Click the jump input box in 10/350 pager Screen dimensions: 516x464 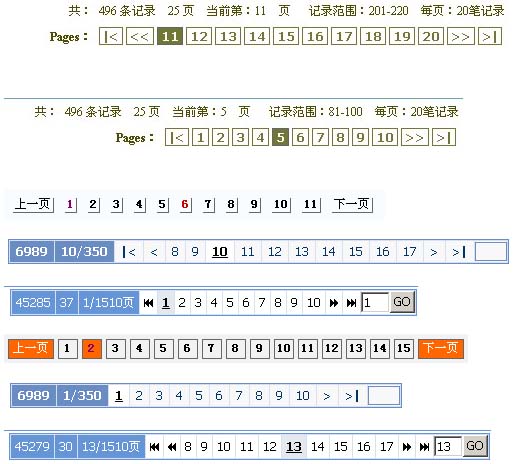(491, 251)
